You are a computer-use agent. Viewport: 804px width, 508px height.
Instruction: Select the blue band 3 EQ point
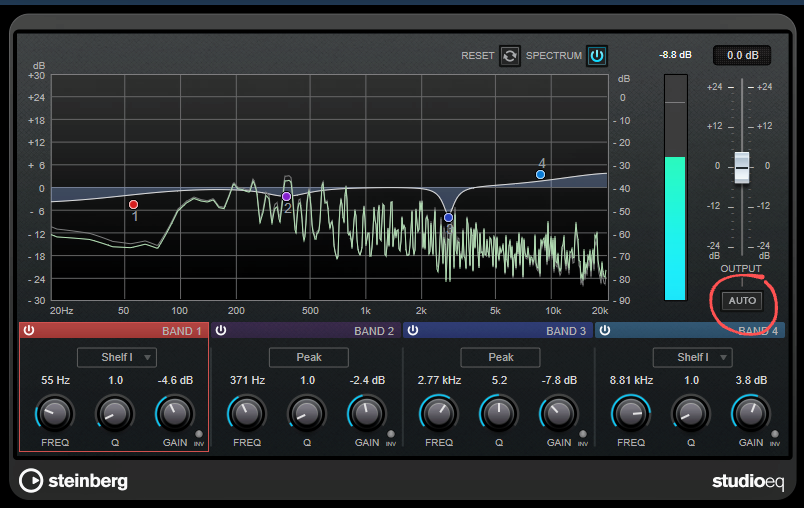pos(448,217)
